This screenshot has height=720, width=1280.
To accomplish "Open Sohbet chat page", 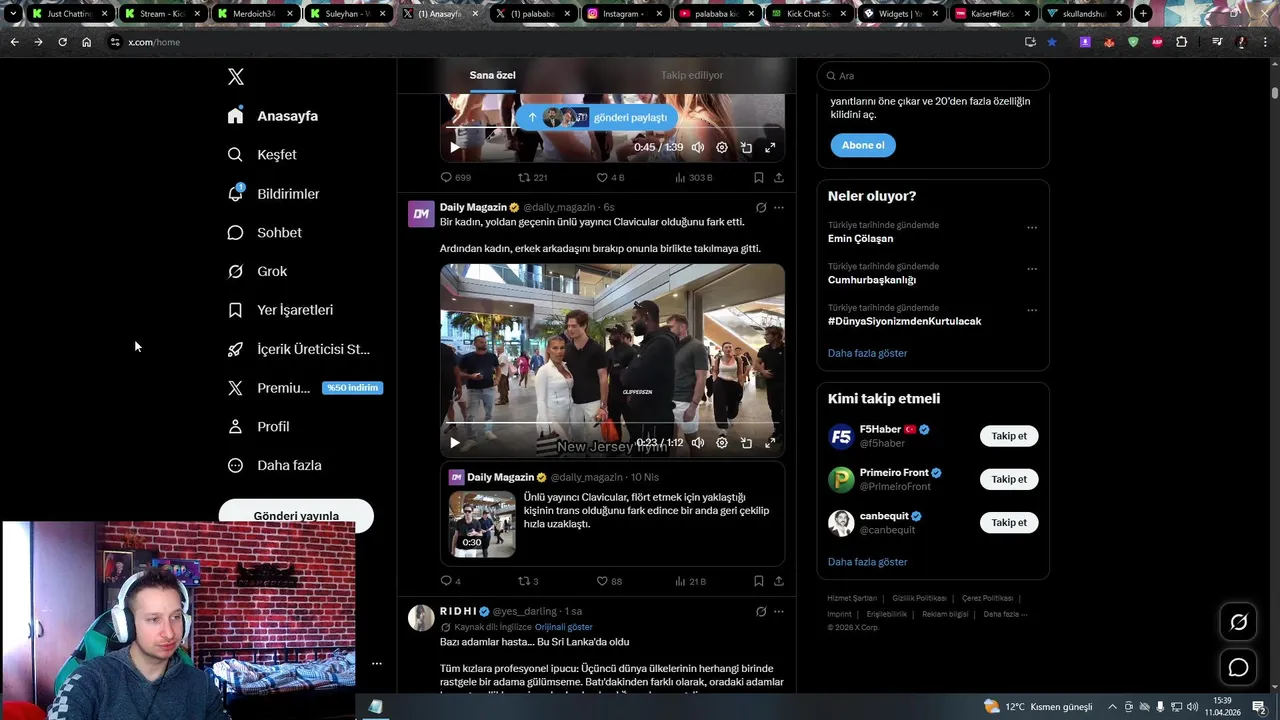I will (264, 233).
